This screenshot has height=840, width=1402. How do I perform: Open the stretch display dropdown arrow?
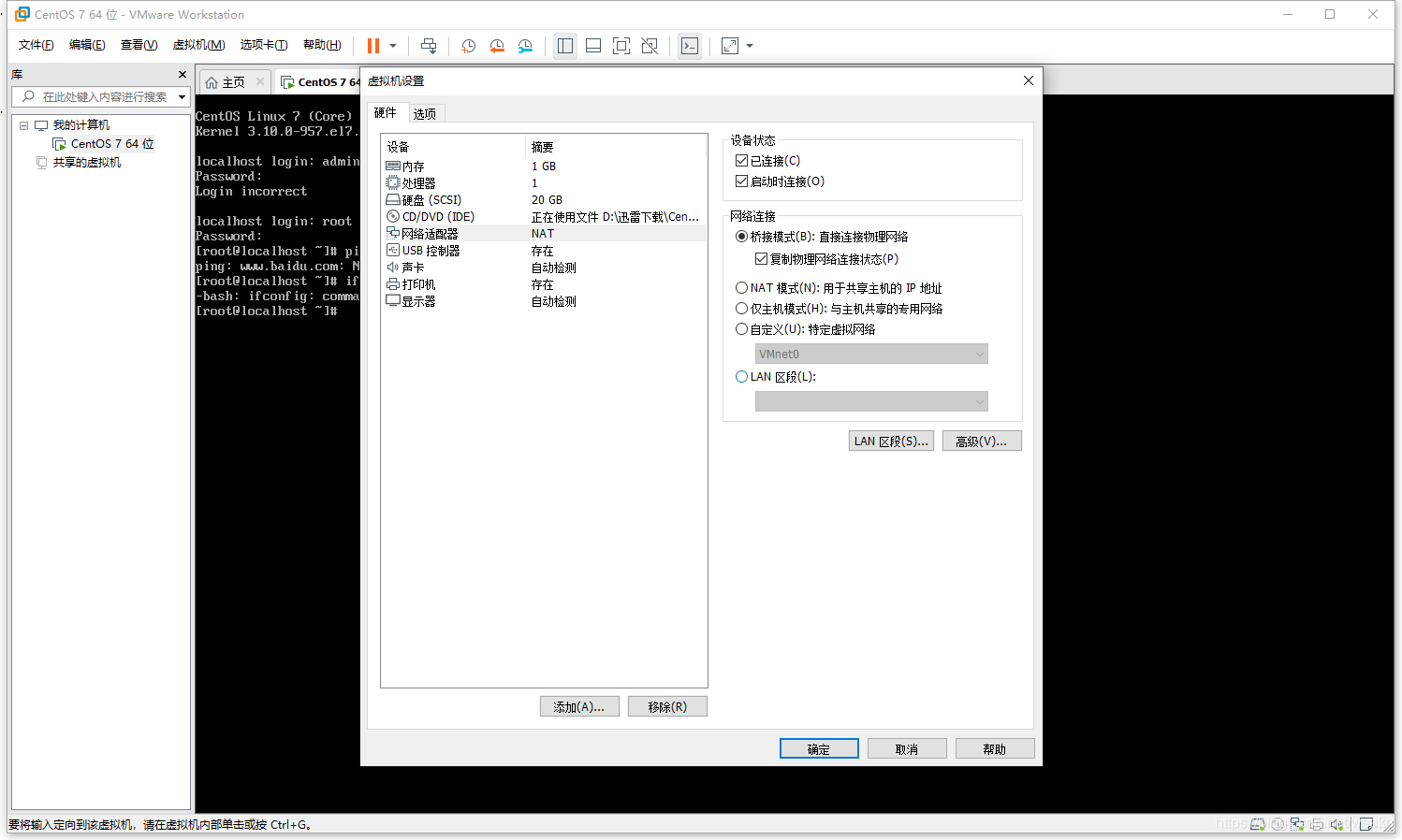750,46
